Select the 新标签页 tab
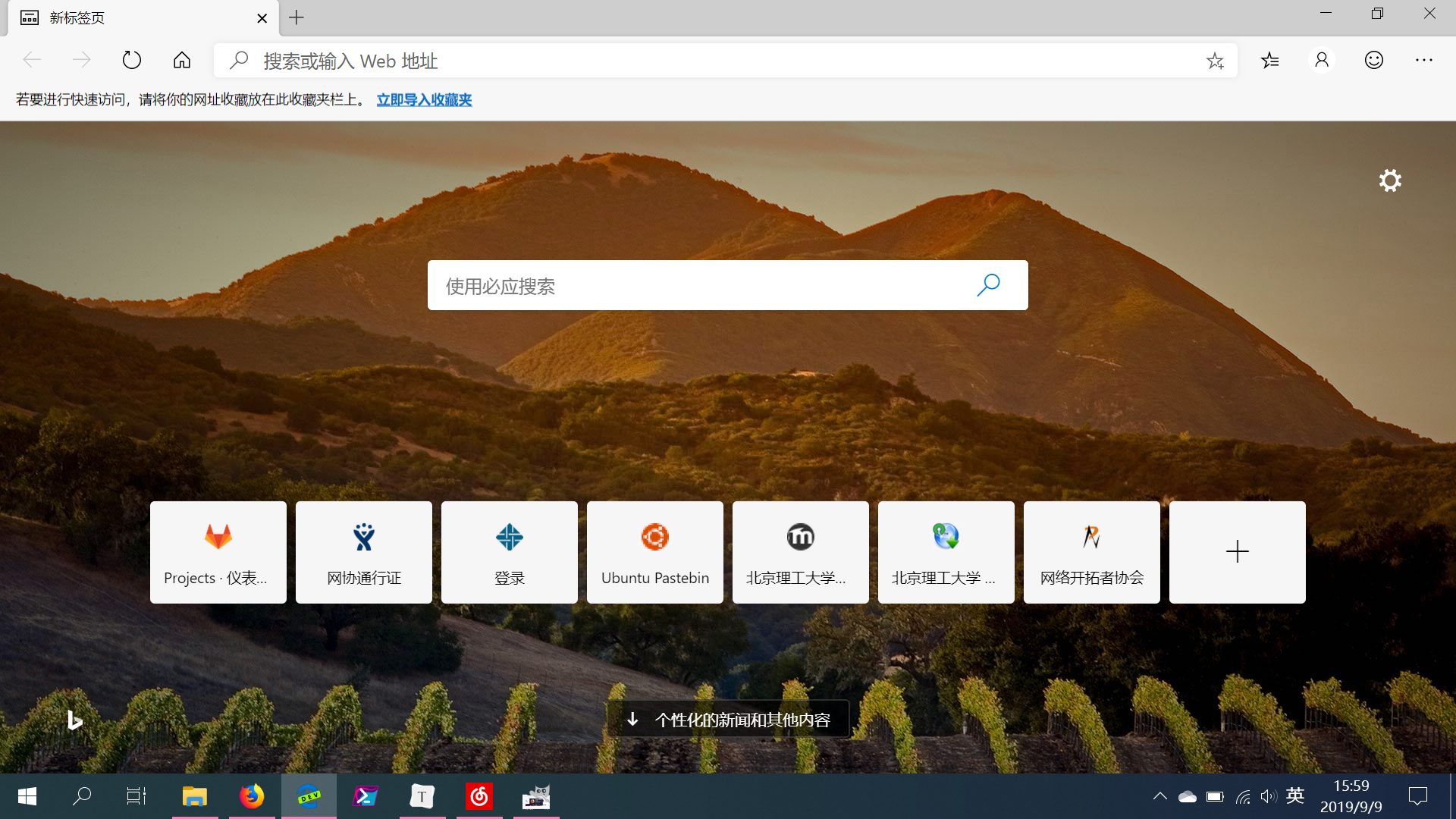1456x819 pixels. (x=143, y=18)
